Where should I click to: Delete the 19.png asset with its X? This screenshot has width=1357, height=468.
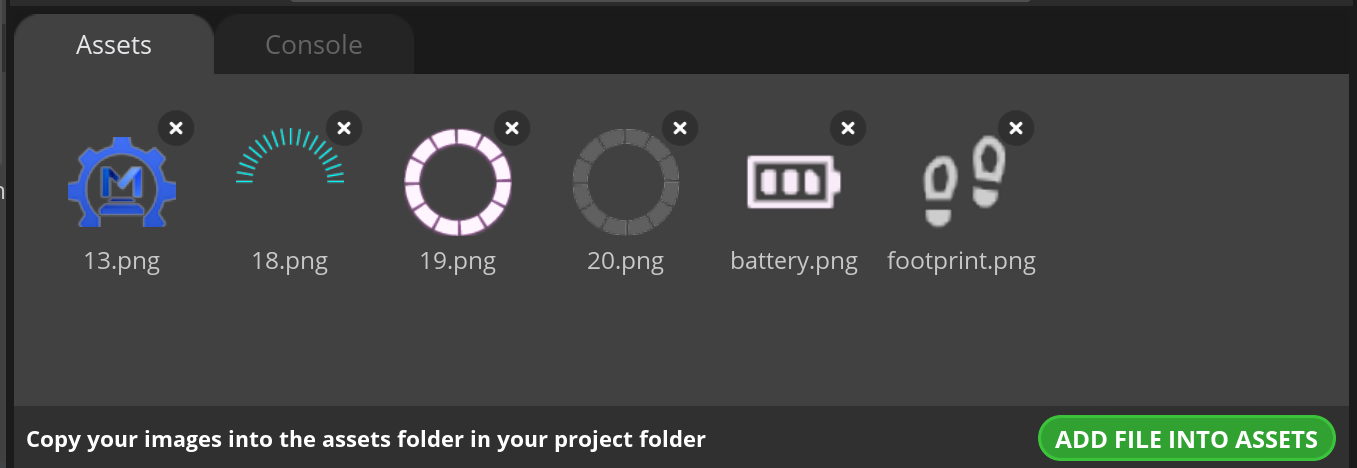(x=512, y=128)
